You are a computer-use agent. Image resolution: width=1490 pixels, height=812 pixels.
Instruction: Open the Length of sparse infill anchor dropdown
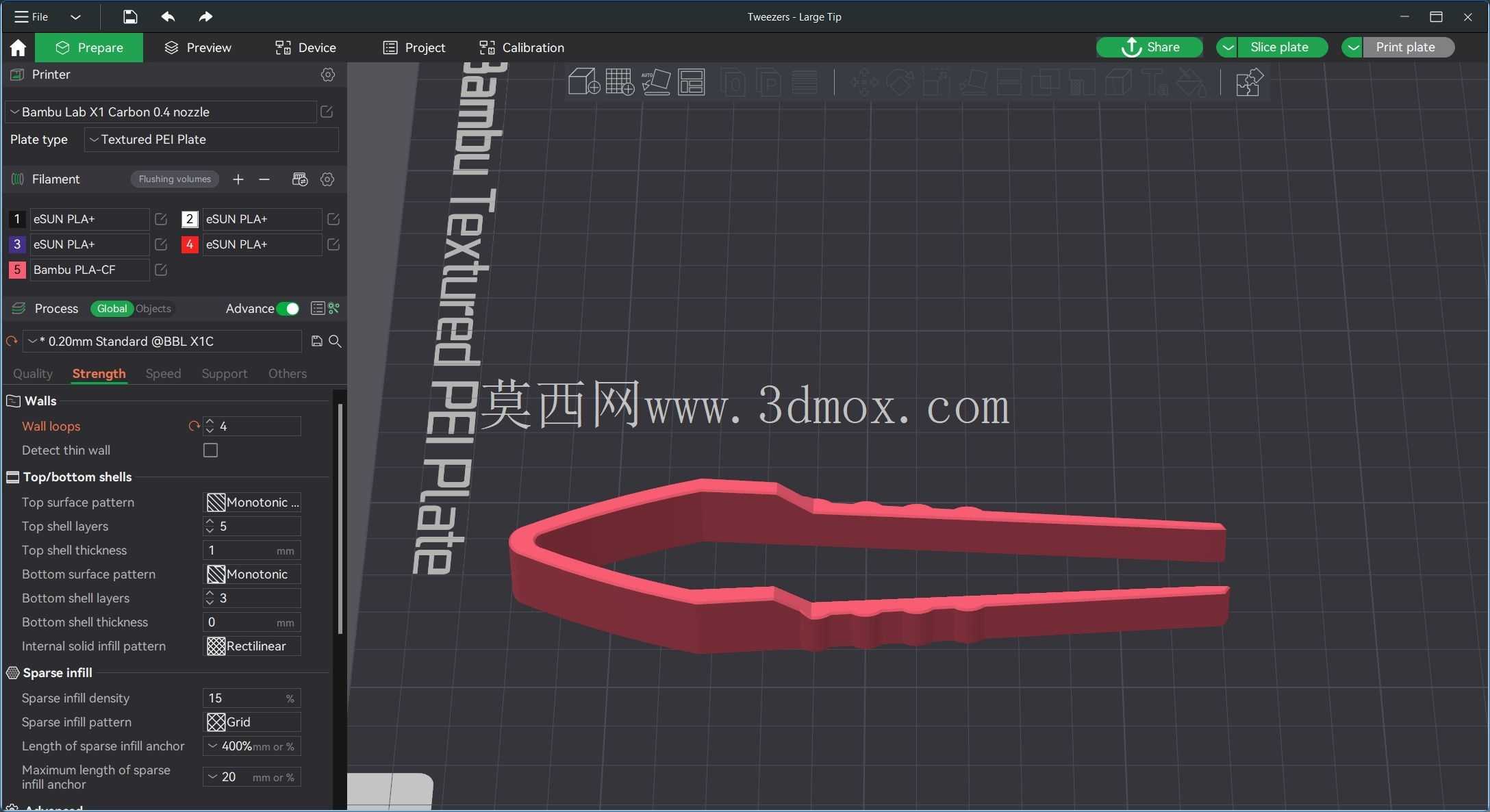(253, 746)
